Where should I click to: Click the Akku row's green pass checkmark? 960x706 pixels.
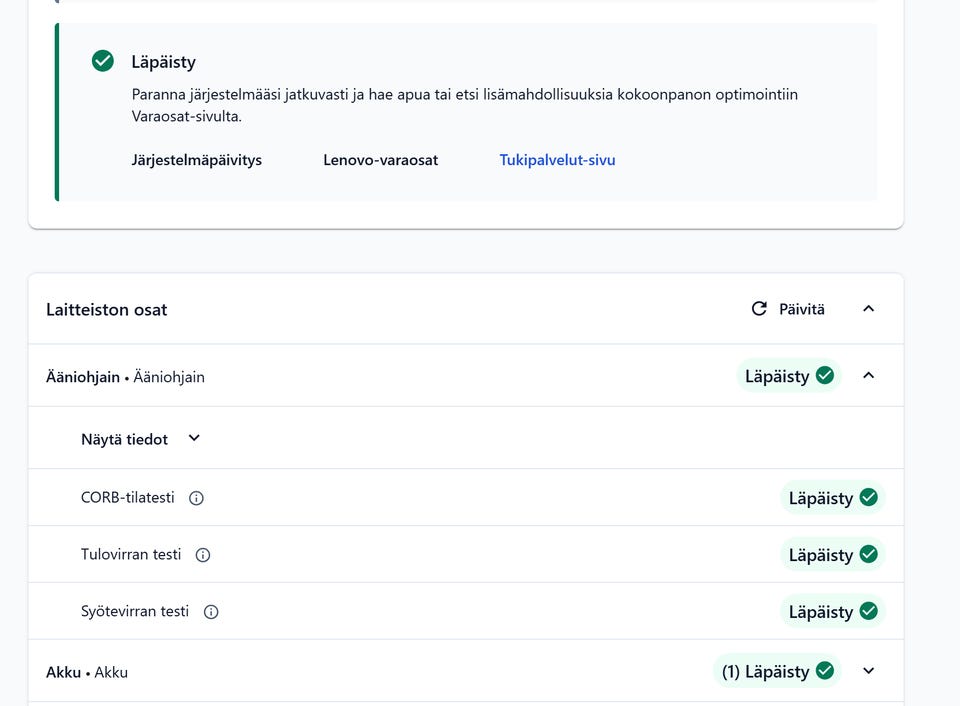(x=825, y=671)
